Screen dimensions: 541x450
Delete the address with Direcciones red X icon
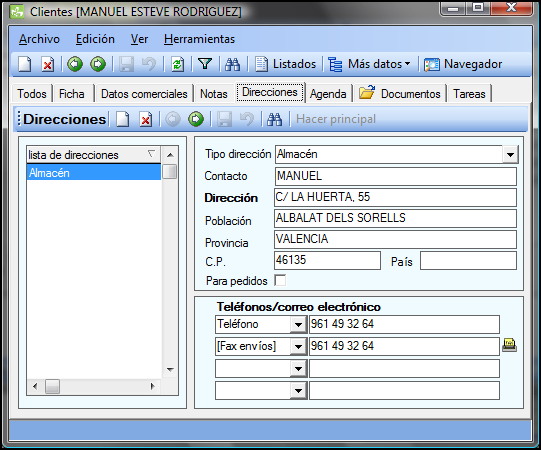tap(146, 119)
